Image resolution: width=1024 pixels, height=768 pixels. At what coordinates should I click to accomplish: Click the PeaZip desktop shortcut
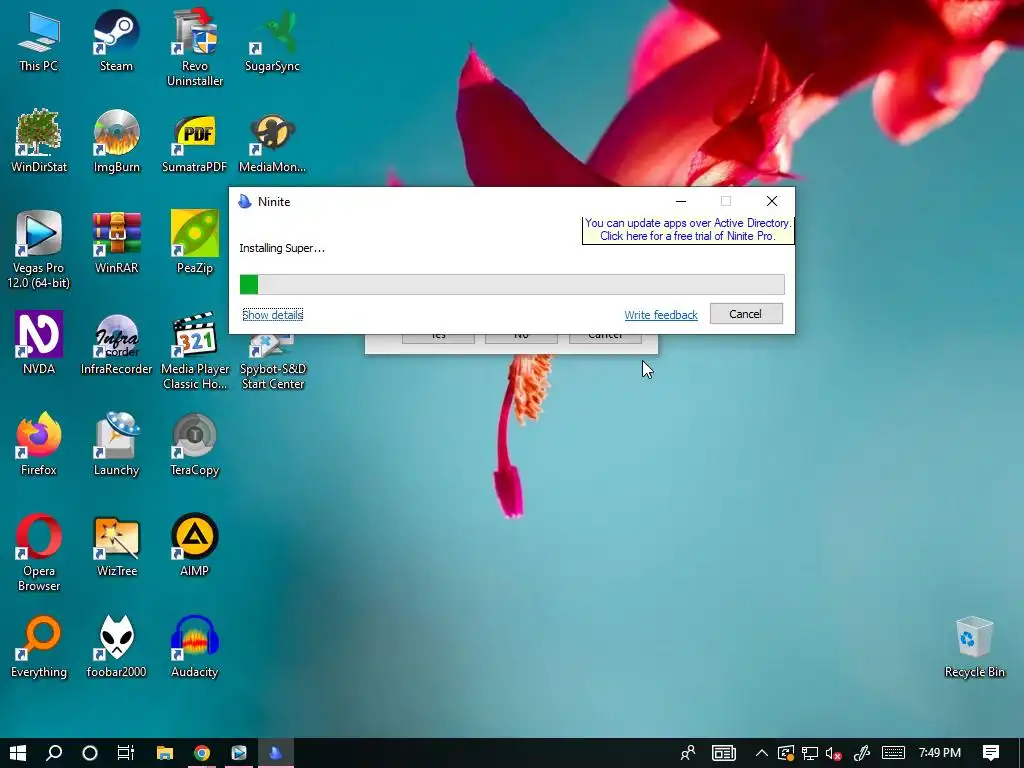tap(195, 243)
